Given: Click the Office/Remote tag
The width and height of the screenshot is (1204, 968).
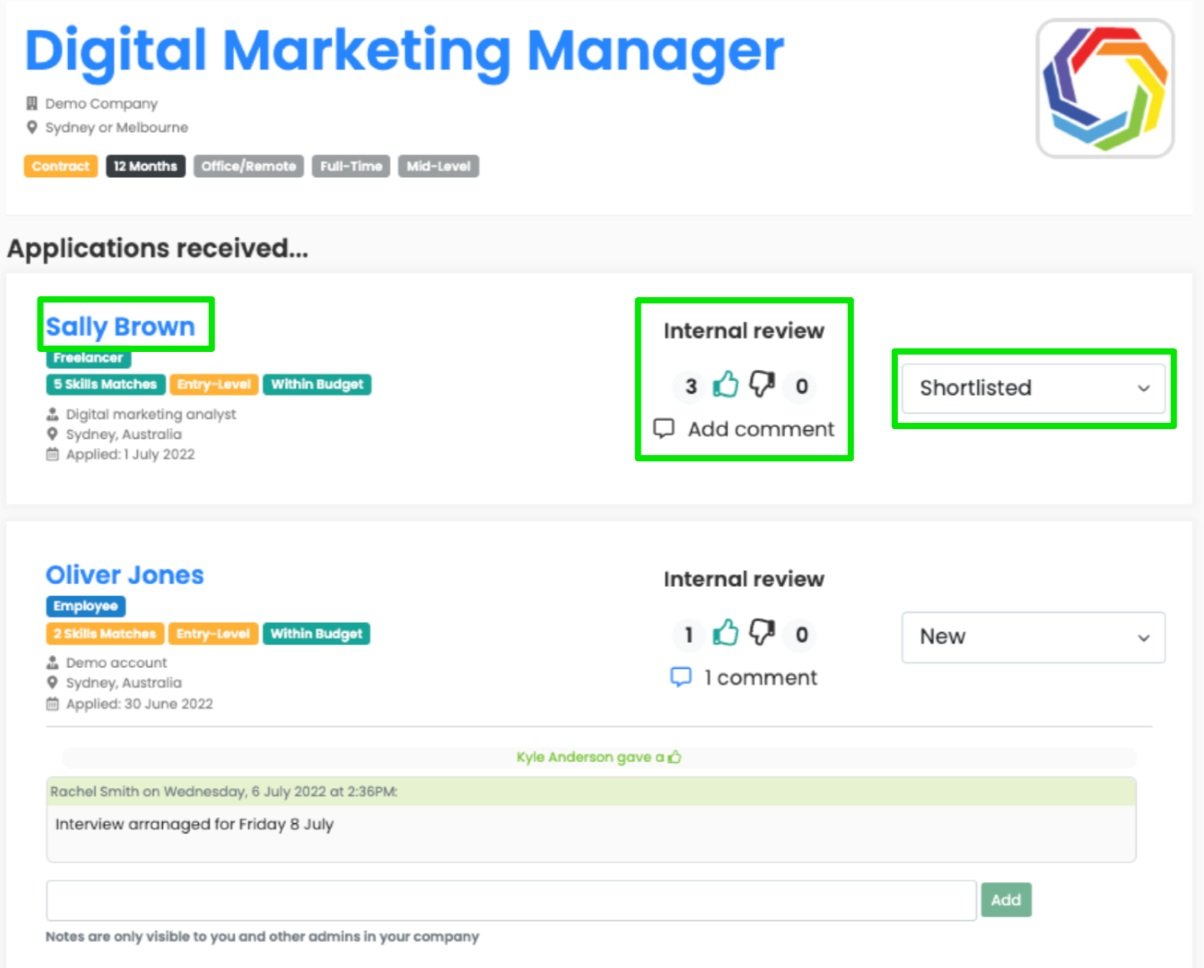Looking at the screenshot, I should coord(249,166).
